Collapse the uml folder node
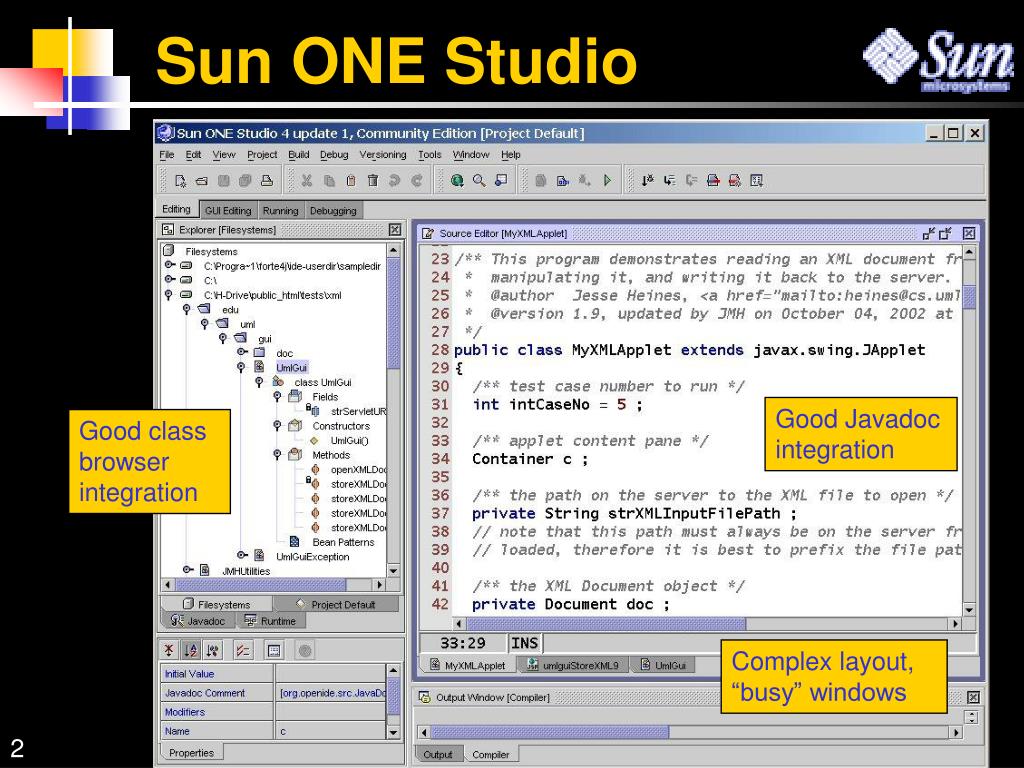 pos(205,324)
